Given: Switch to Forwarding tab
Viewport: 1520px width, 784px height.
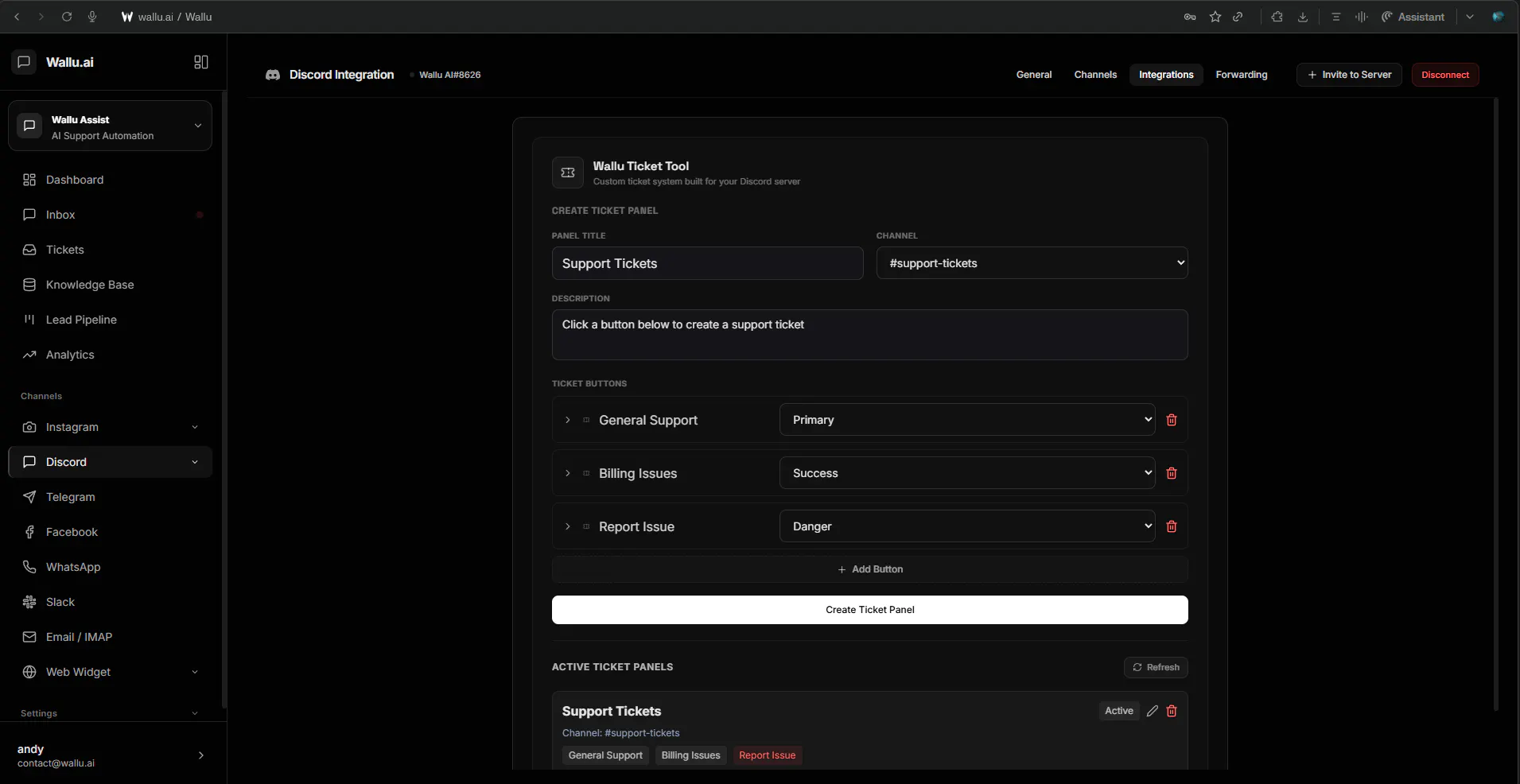Looking at the screenshot, I should (1242, 75).
